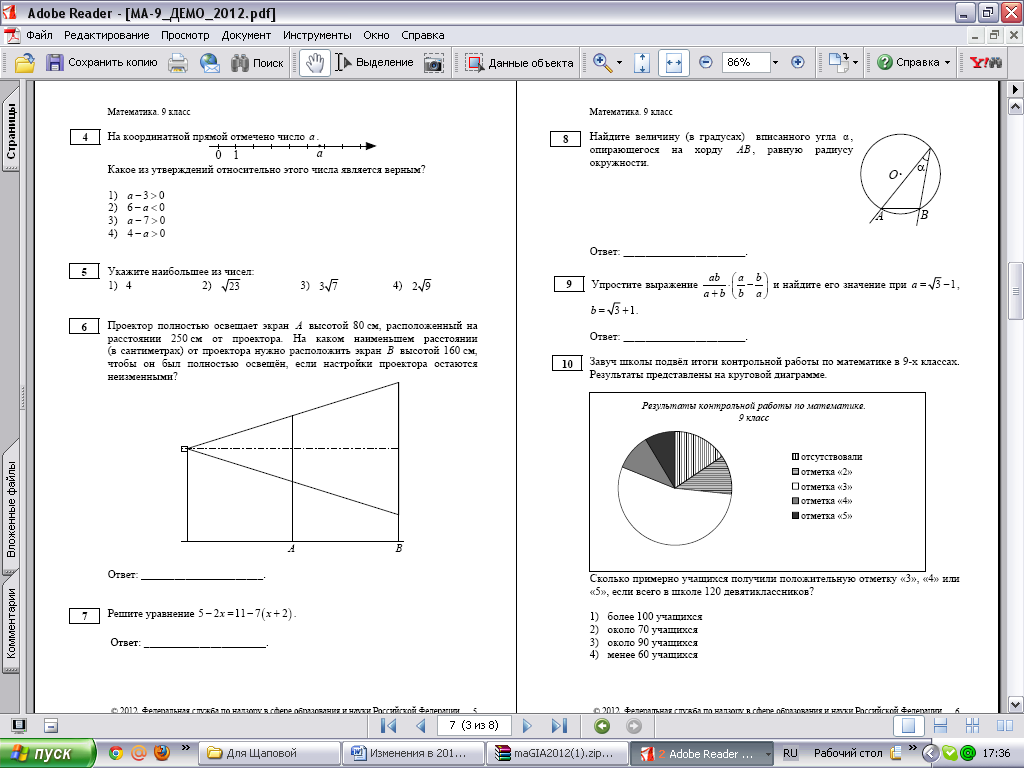Click the green previous view arrow
This screenshot has width=1024, height=768.
tap(602, 726)
